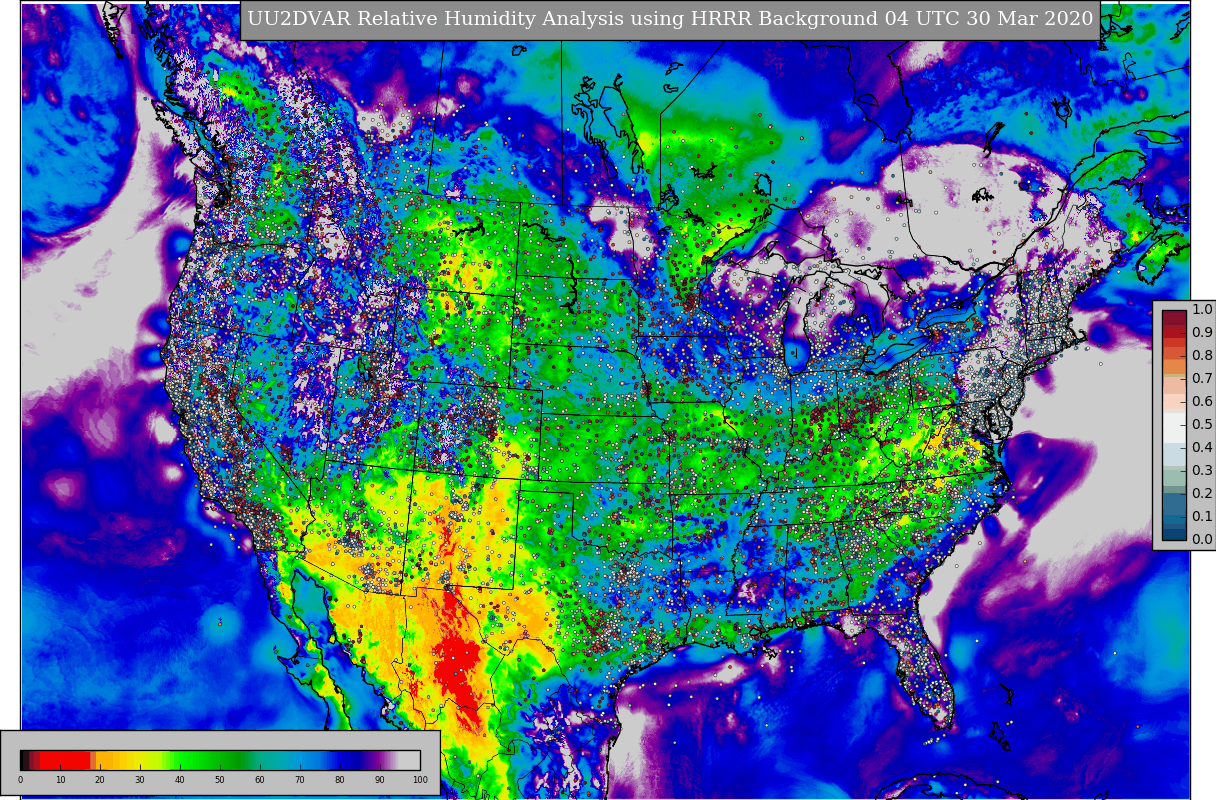
Task: Click the 0.9 label on right colorbar
Action: [1202, 333]
